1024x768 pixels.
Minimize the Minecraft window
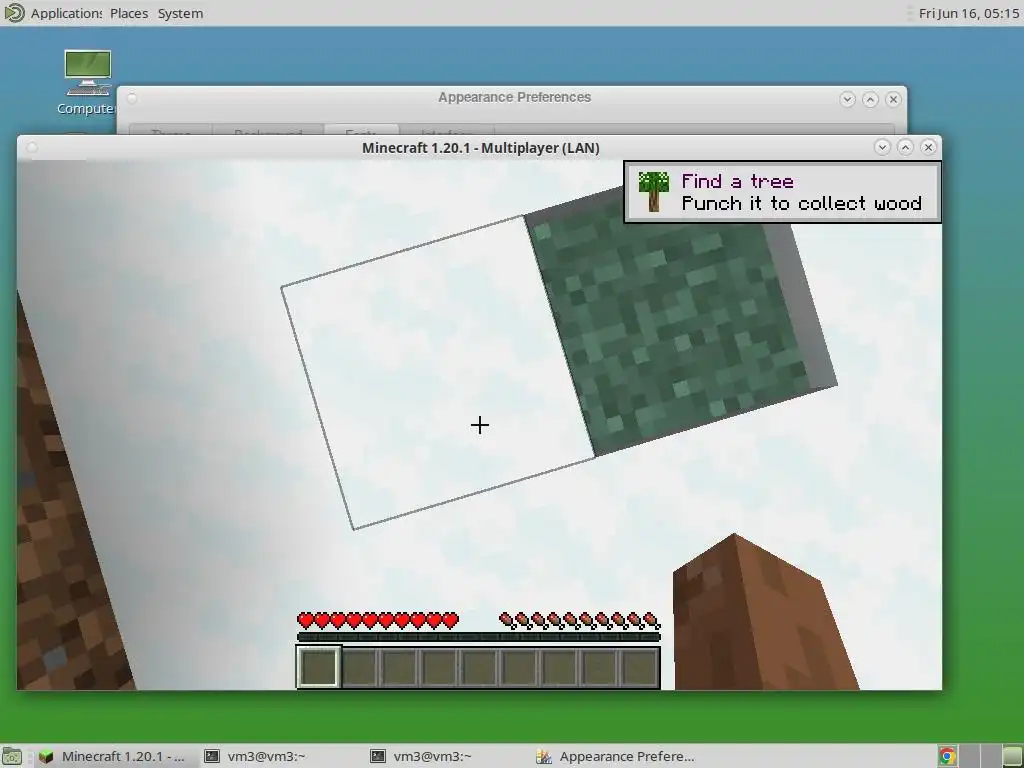pos(882,147)
